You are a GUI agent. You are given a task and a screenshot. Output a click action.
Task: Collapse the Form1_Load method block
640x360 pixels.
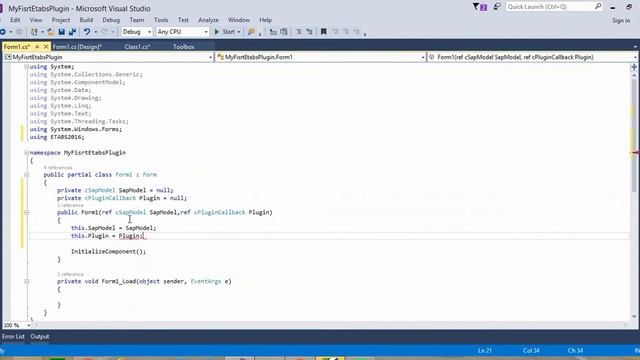pos(27,281)
